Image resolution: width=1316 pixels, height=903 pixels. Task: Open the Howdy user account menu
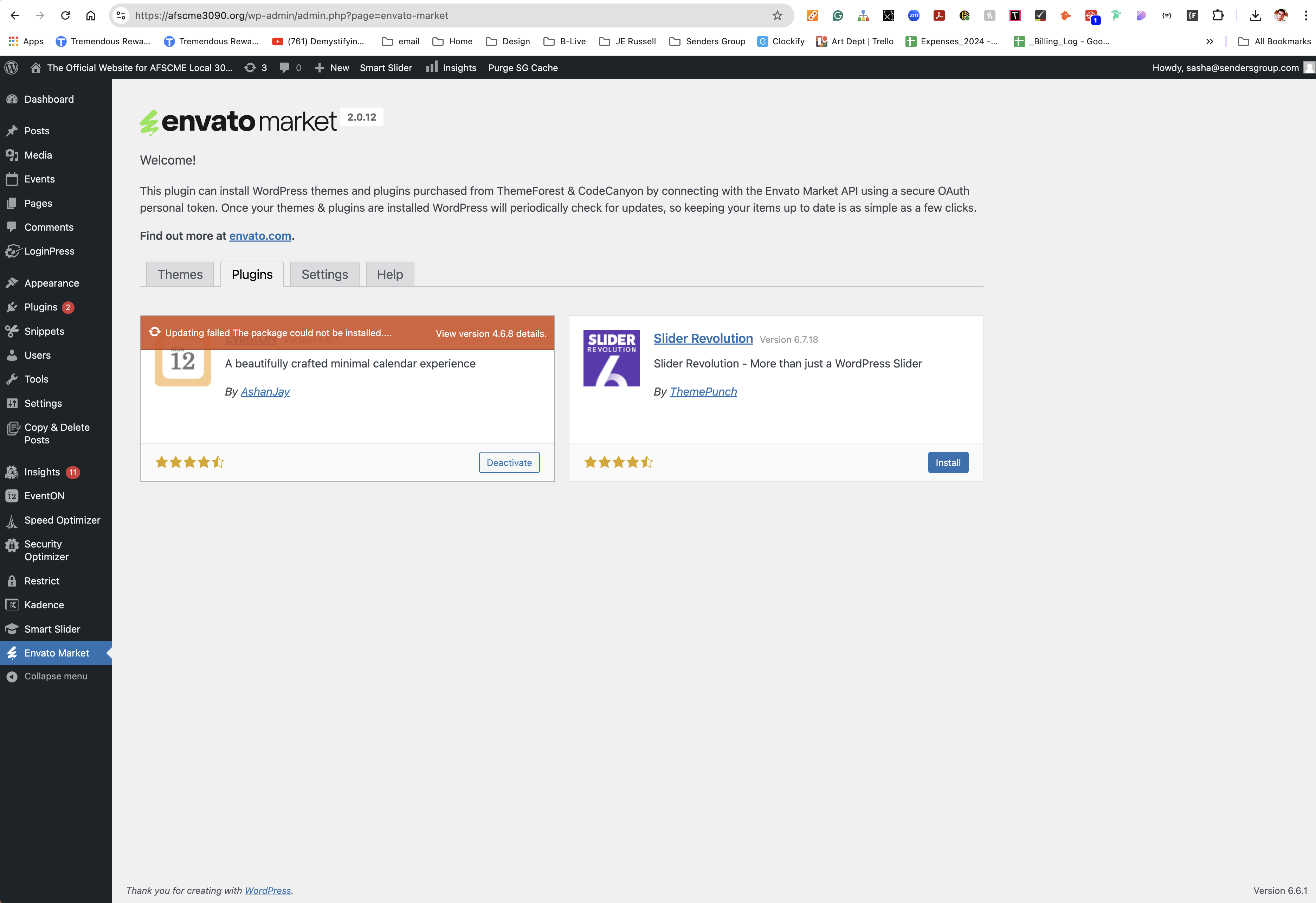1233,68
